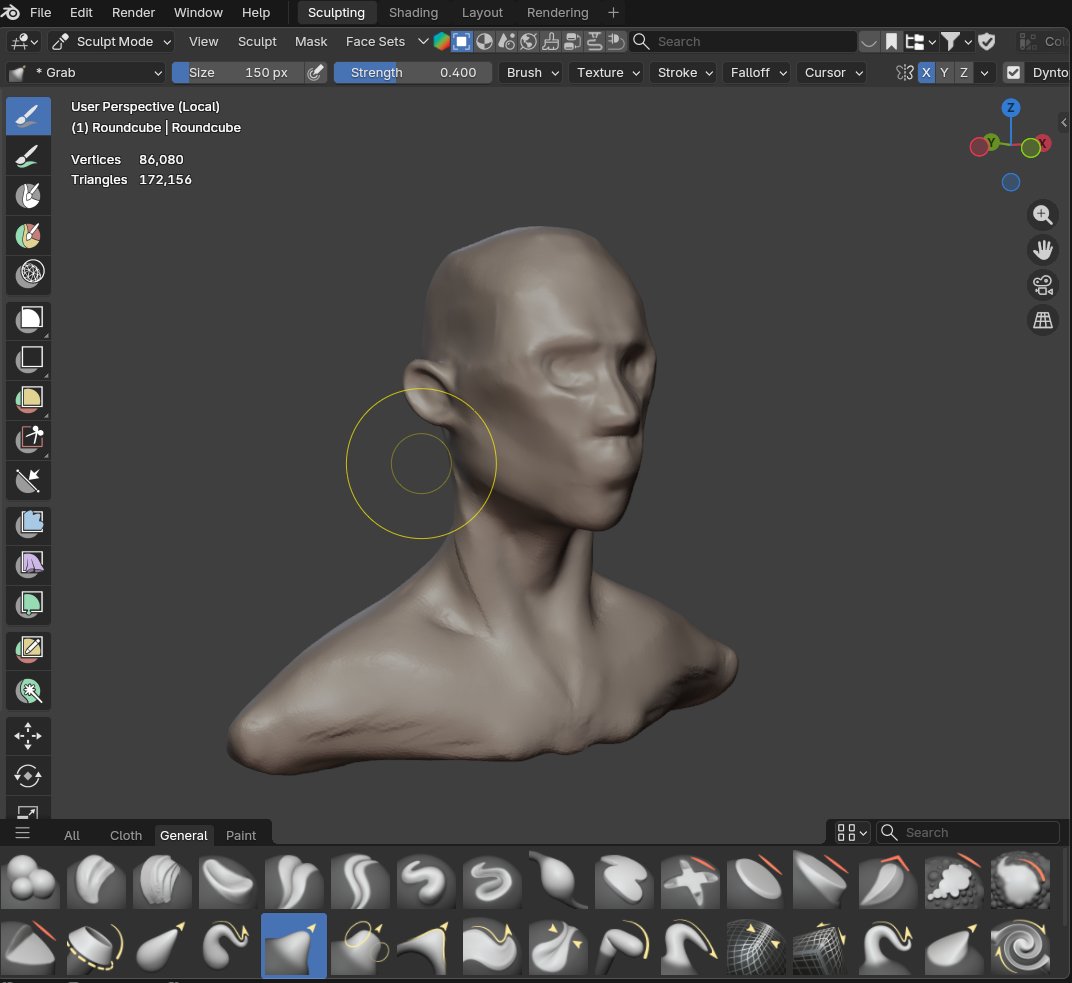Toggle X axis symmetry
This screenshot has width=1072, height=983.
pyautogui.click(x=926, y=72)
